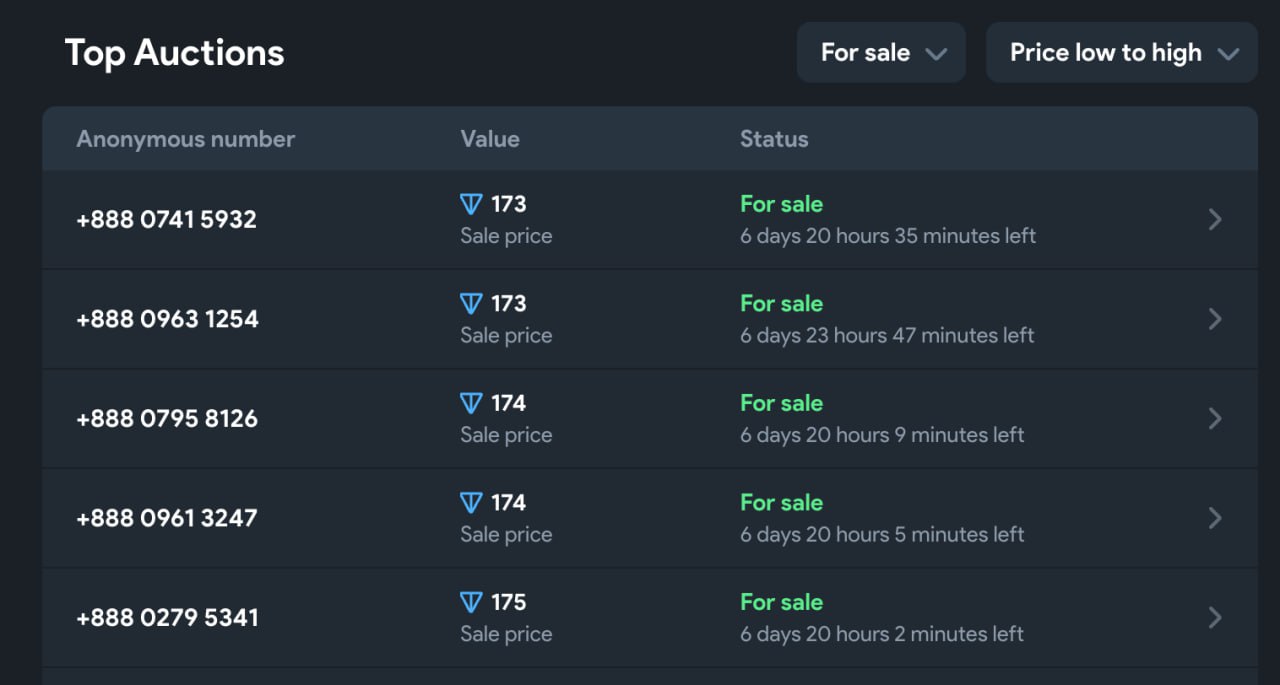Open arrow chevron for +888 0279 5341
Viewport: 1280px width, 685px height.
pos(1215,617)
